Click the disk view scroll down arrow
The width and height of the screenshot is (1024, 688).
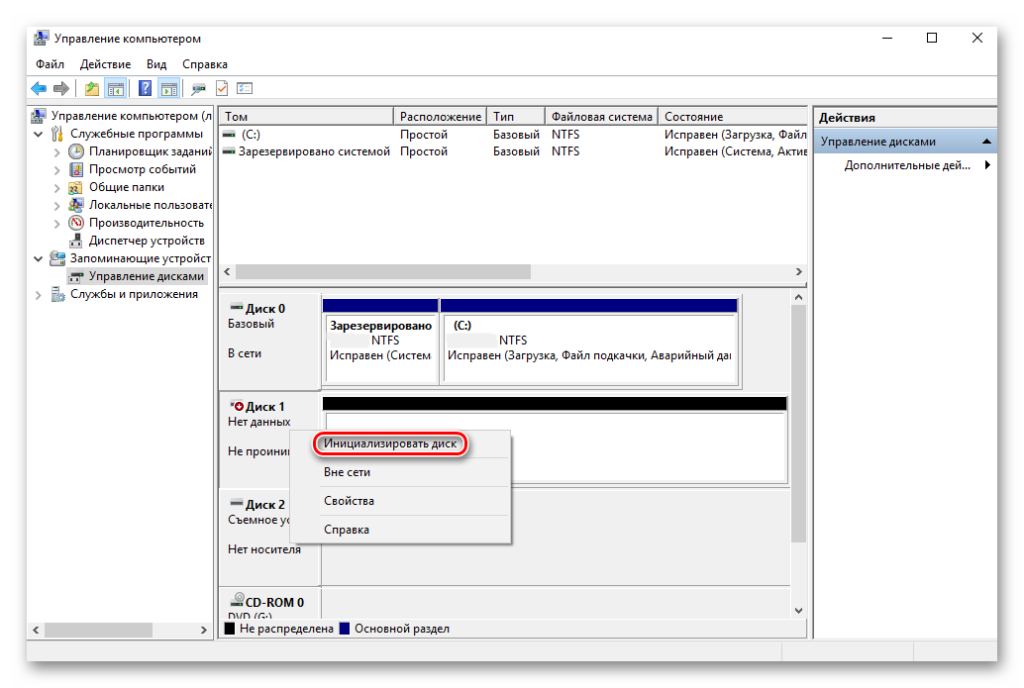[x=799, y=610]
